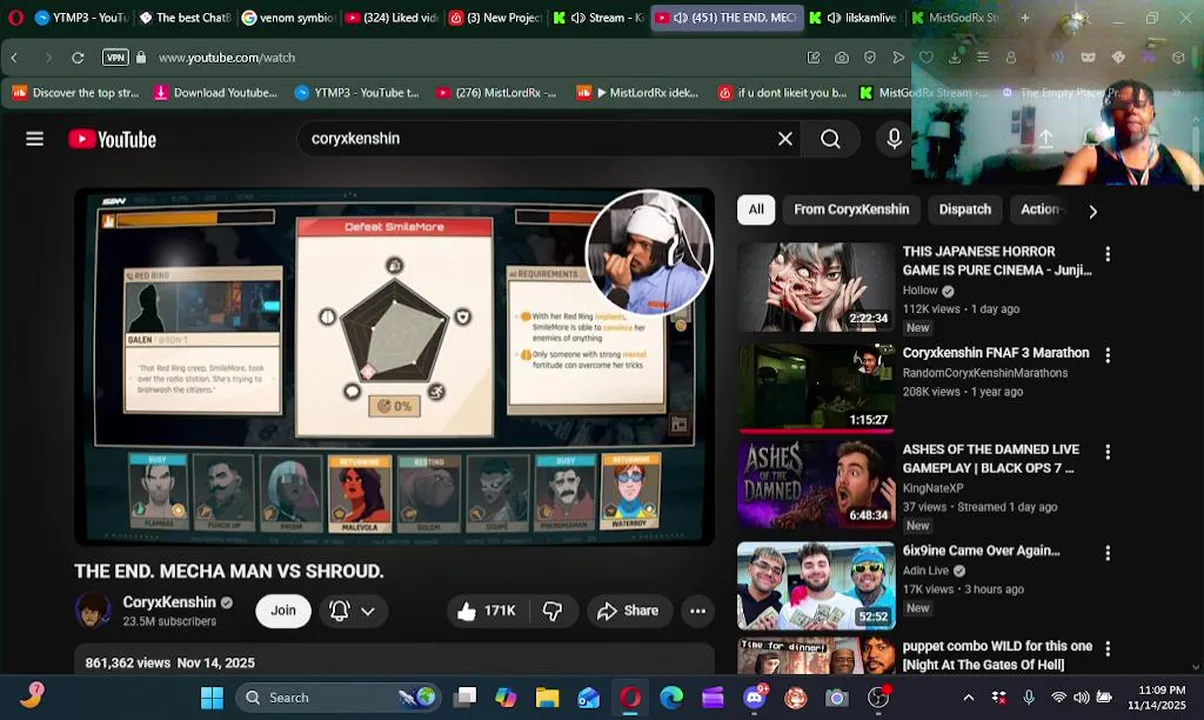
Task: Open Opera menu logo button
Action: (x=15, y=18)
